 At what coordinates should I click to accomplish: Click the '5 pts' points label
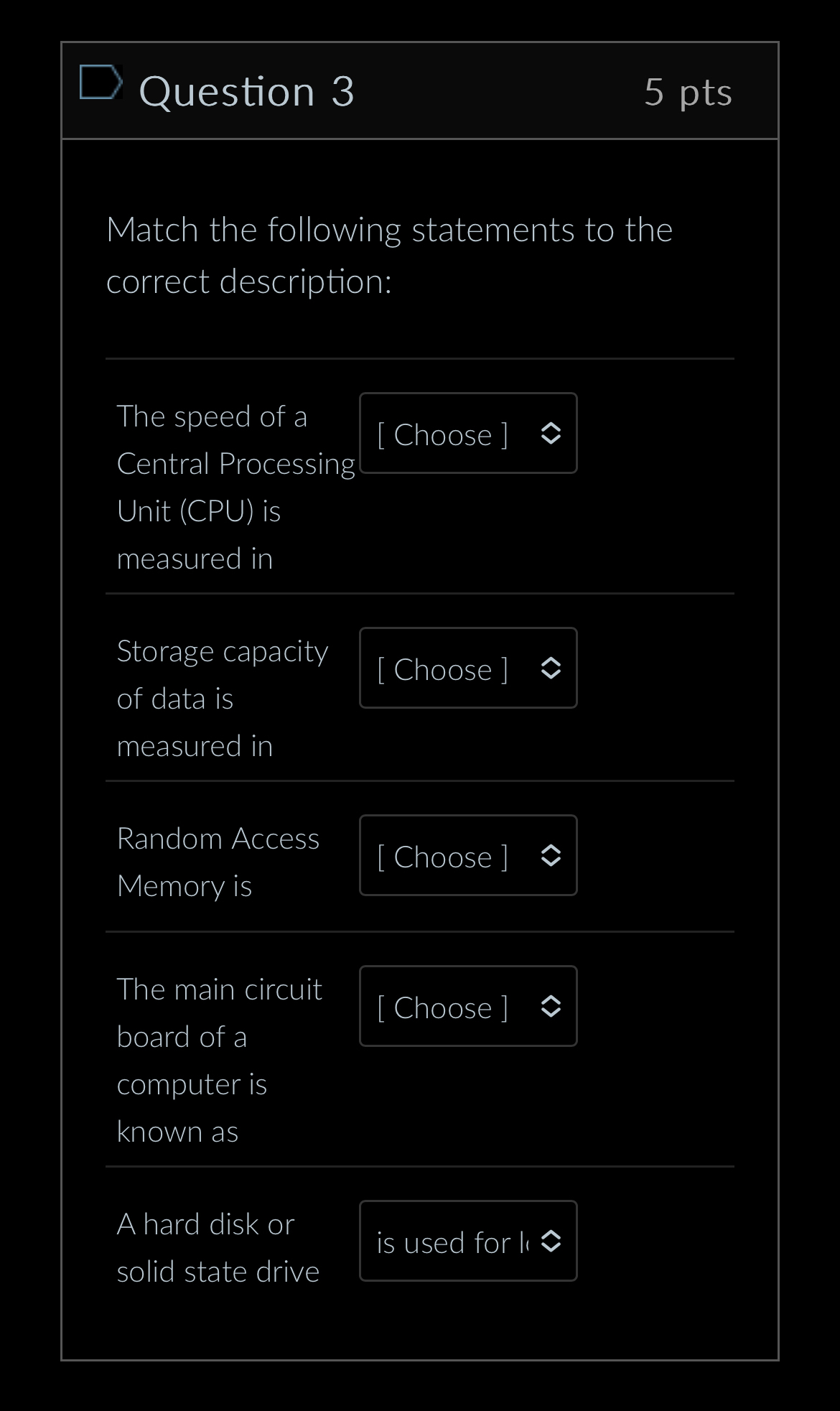[688, 93]
